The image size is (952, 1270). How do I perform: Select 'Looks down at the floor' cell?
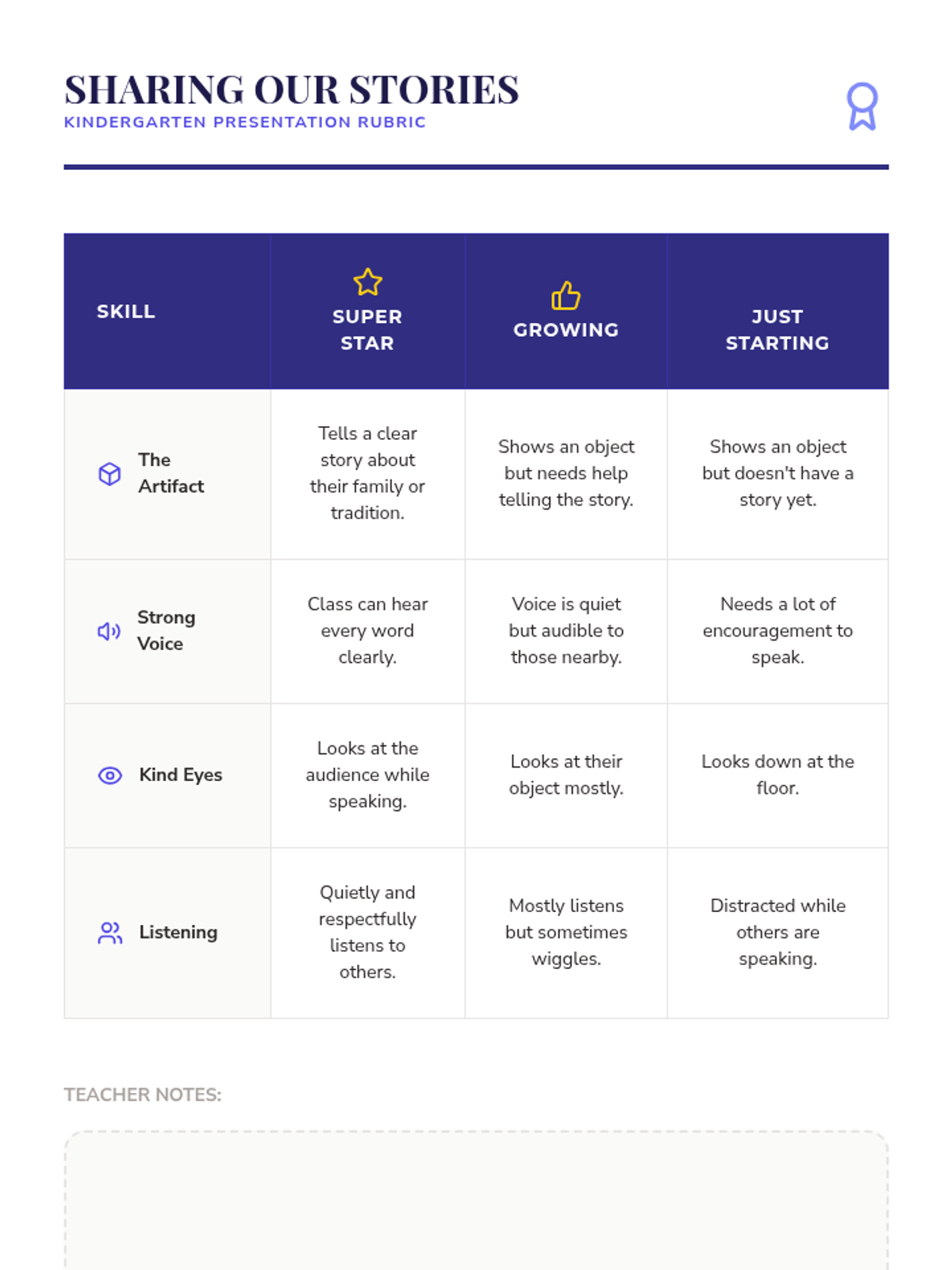777,775
